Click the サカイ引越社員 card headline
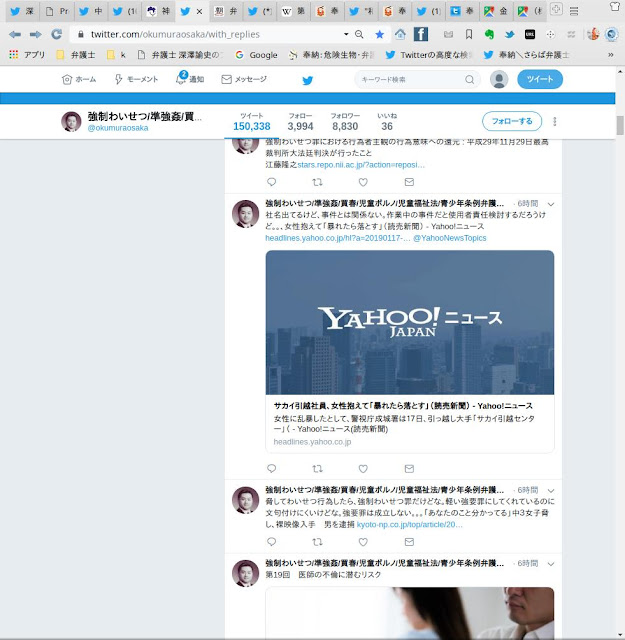This screenshot has height=640, width=625. (x=403, y=406)
